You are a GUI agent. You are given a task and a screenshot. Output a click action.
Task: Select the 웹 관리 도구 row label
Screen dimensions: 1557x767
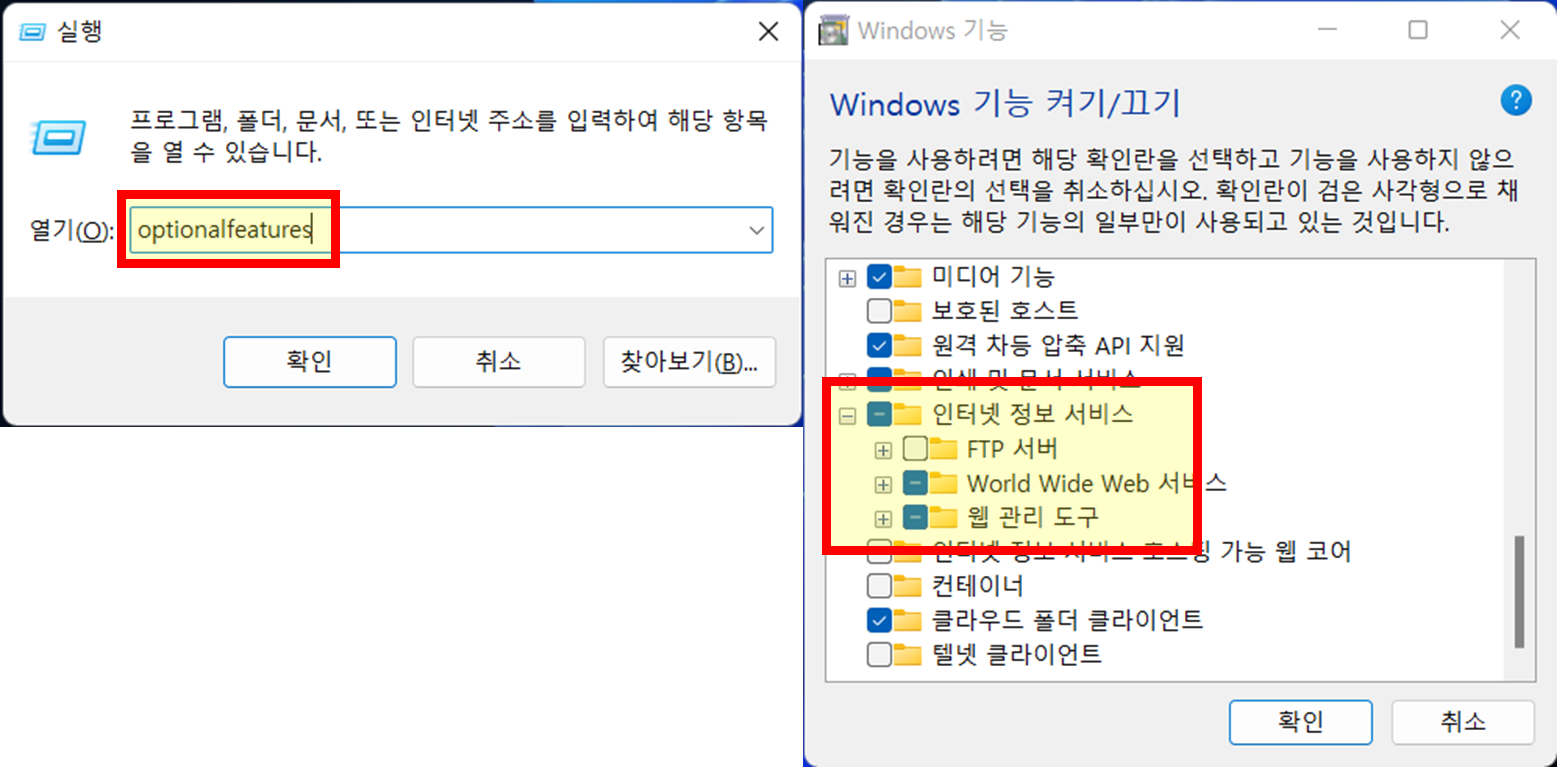click(1032, 517)
